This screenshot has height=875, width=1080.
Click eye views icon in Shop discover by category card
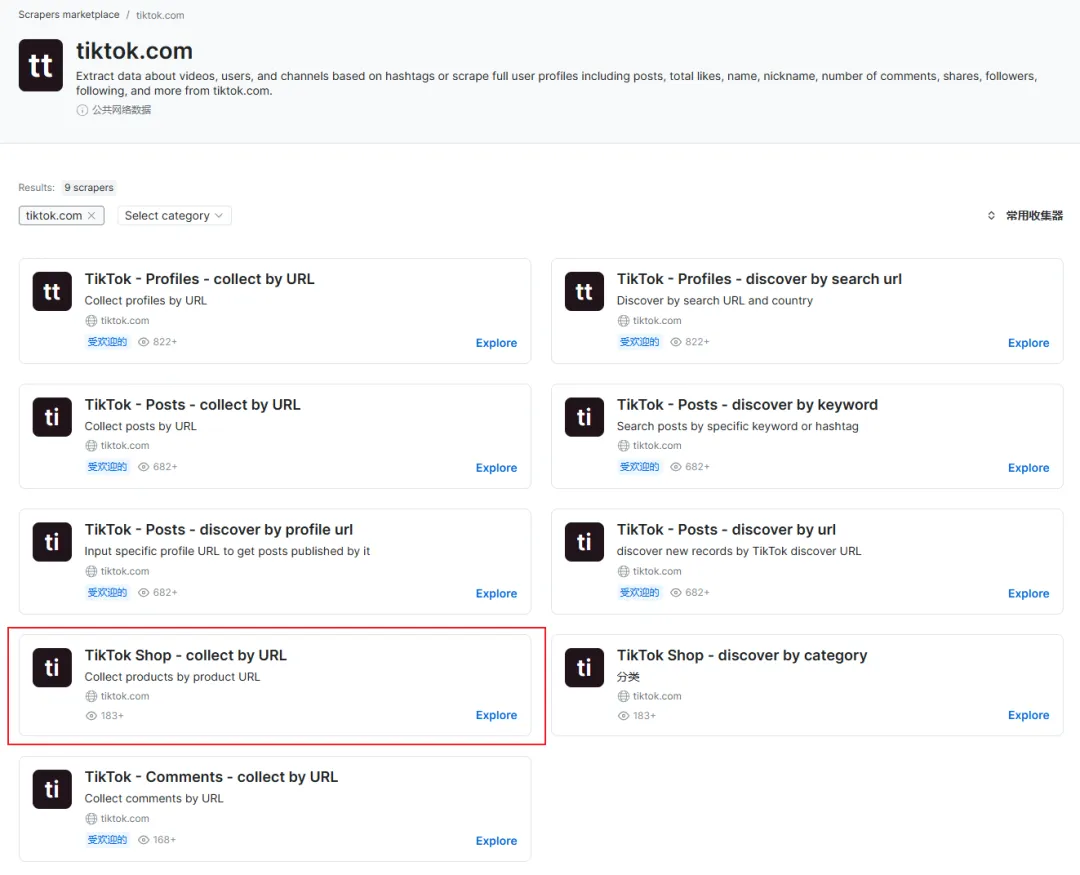623,716
